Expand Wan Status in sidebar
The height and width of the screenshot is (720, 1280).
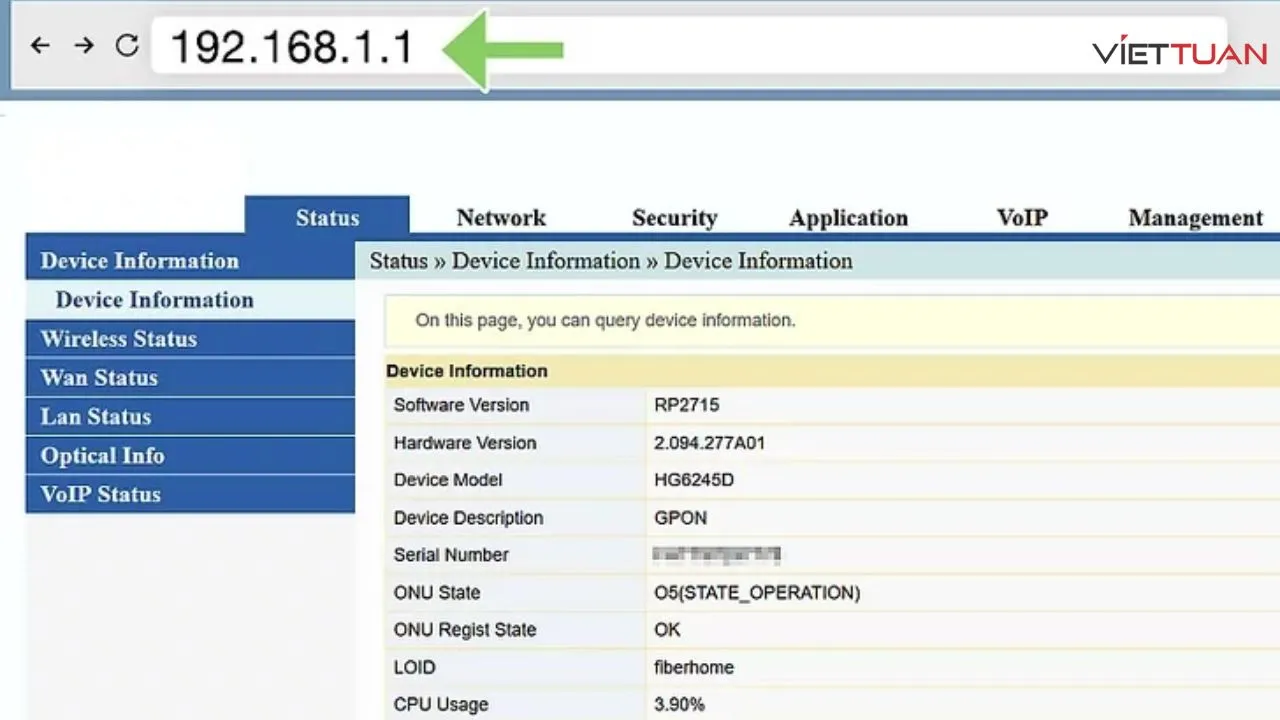[x=99, y=378]
